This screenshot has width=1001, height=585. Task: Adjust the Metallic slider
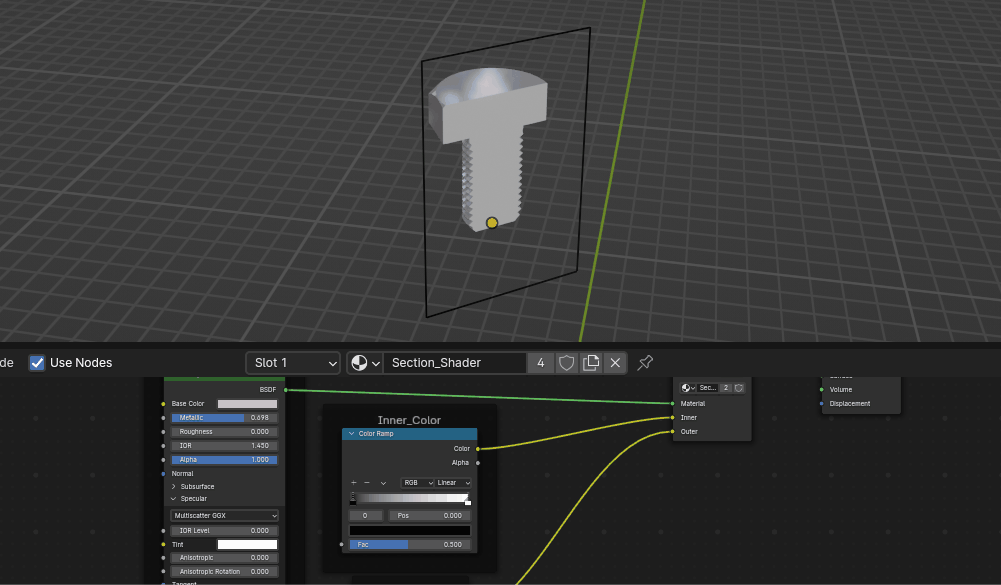[224, 418]
